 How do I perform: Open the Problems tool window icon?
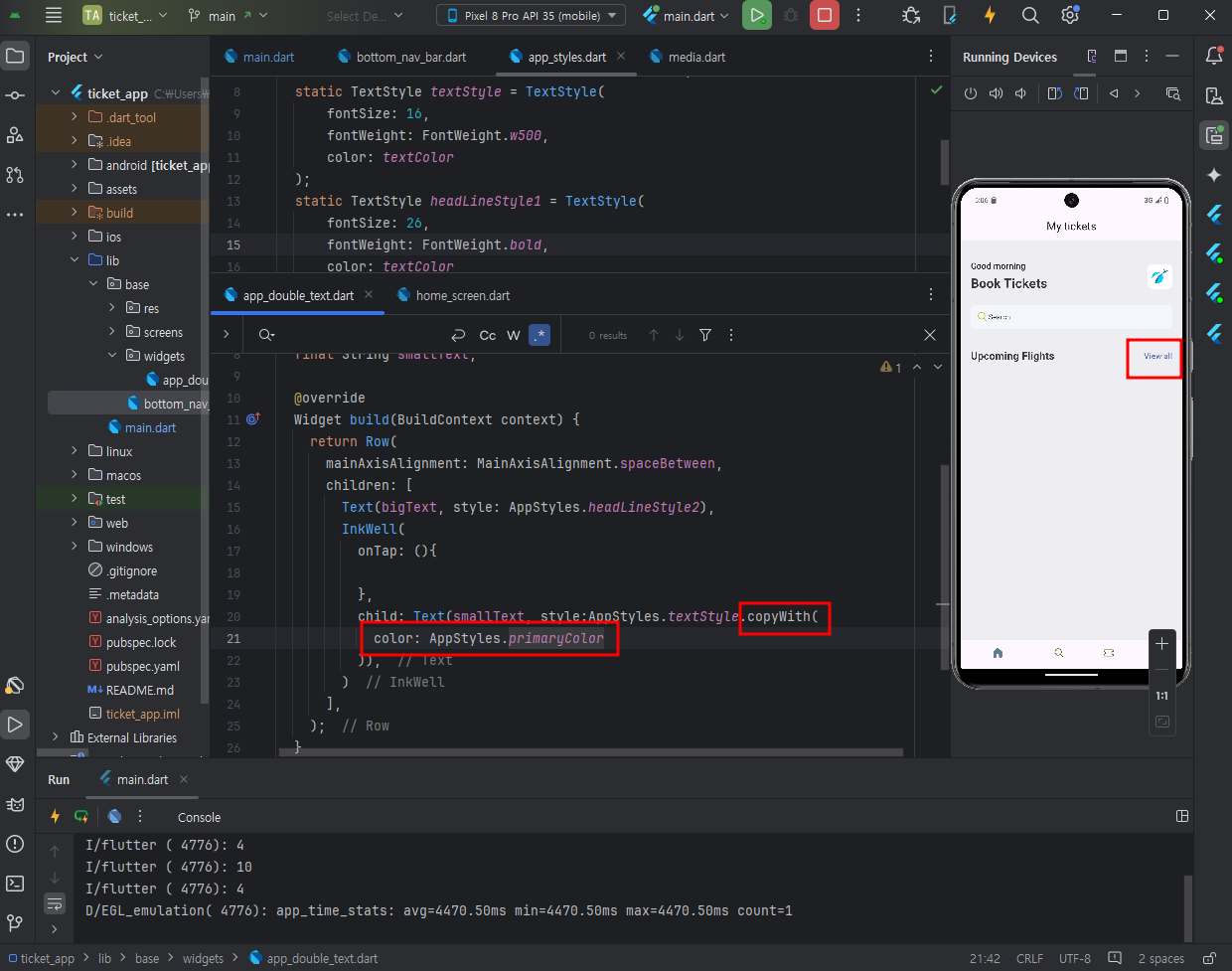(15, 844)
